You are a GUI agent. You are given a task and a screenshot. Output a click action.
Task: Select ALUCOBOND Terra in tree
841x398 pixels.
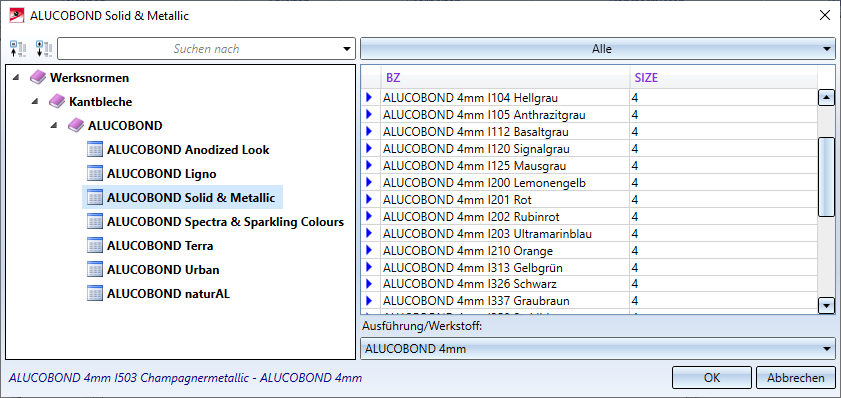(x=160, y=246)
